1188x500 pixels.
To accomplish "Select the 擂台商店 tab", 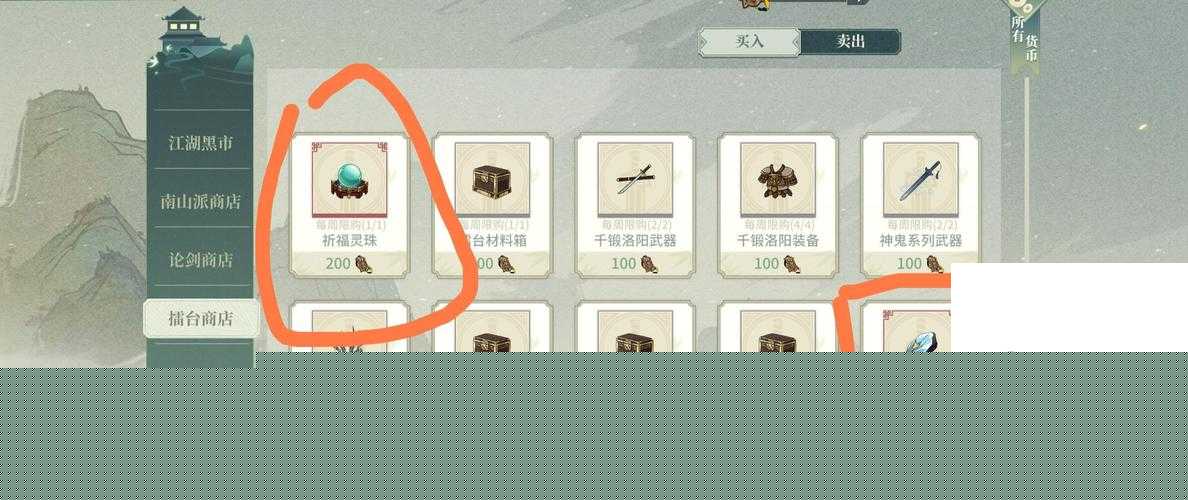I will click(x=201, y=318).
